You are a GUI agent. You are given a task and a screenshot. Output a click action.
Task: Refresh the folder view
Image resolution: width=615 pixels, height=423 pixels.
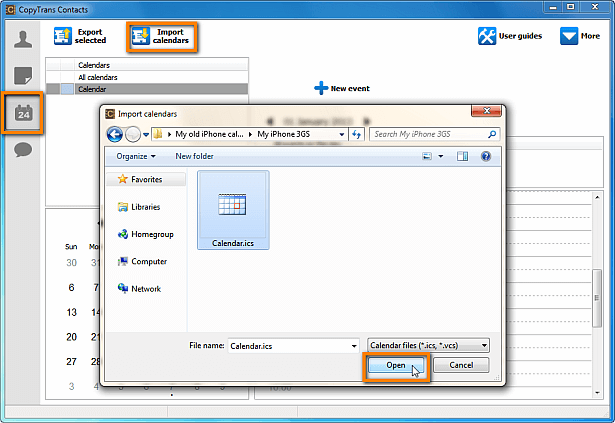(357, 134)
